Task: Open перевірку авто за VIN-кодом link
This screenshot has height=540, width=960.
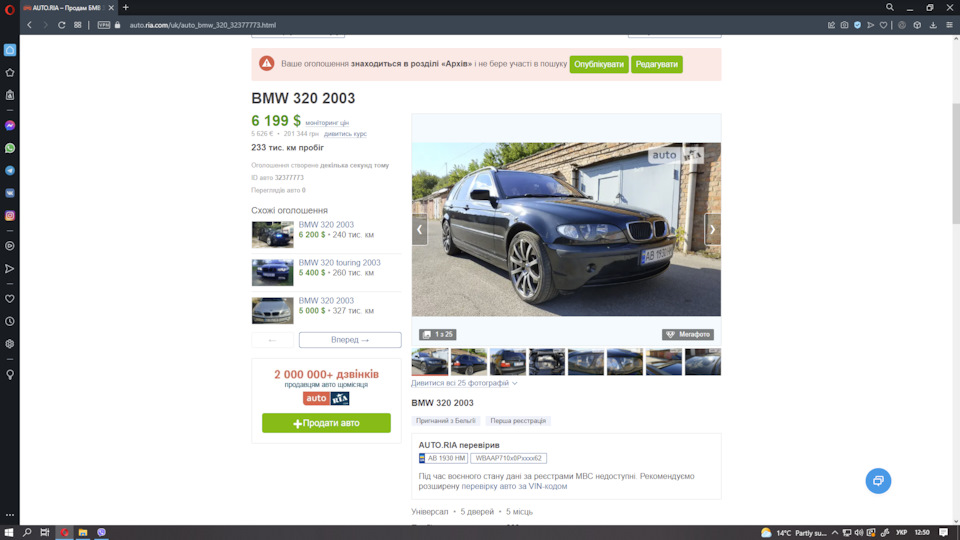Action: point(514,486)
